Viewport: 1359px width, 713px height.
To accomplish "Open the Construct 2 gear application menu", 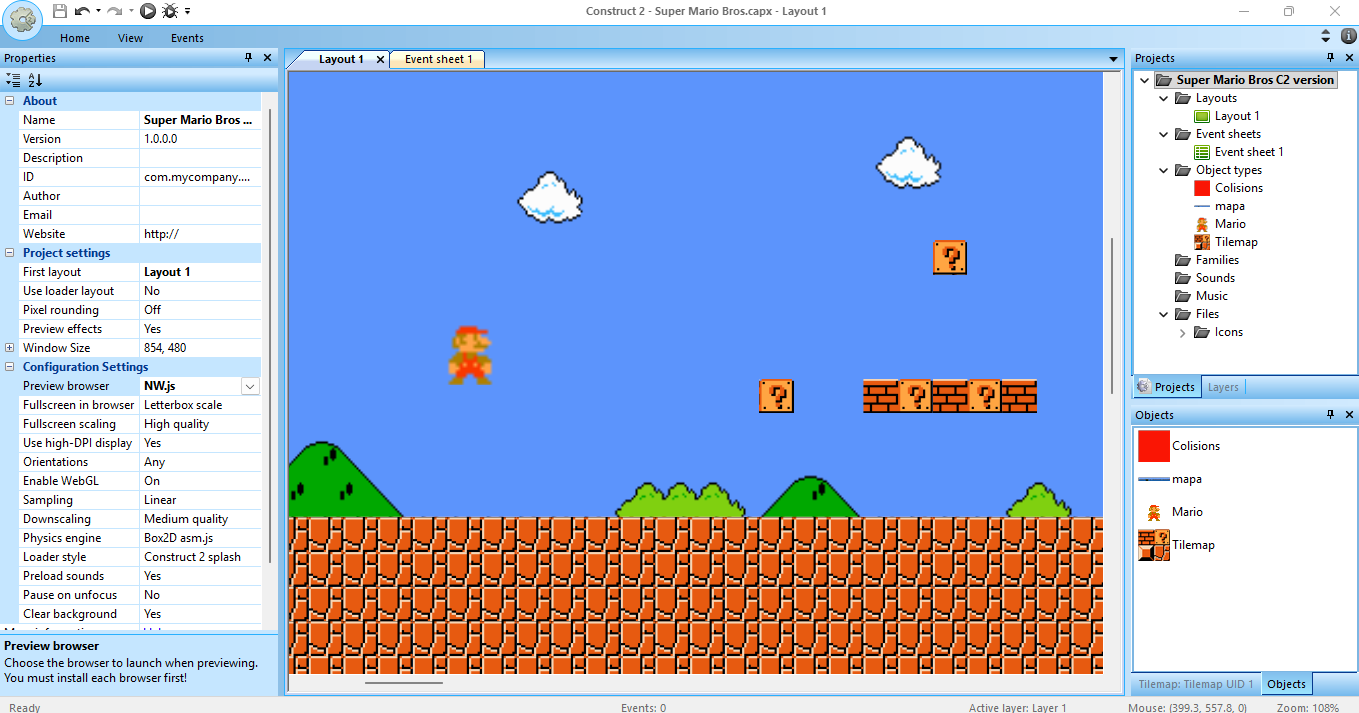I will point(23,20).
